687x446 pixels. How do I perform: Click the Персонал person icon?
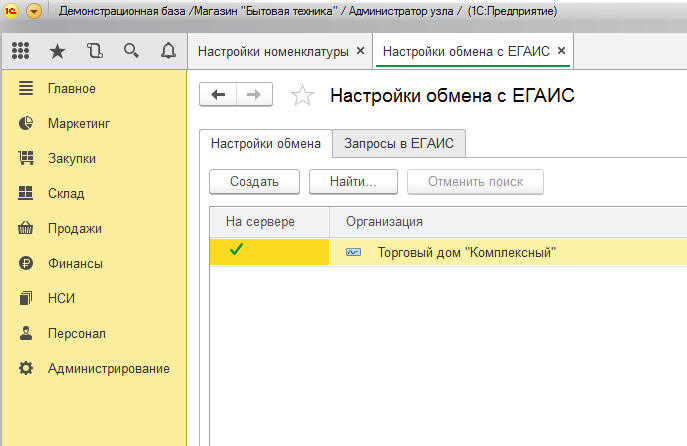coord(26,333)
